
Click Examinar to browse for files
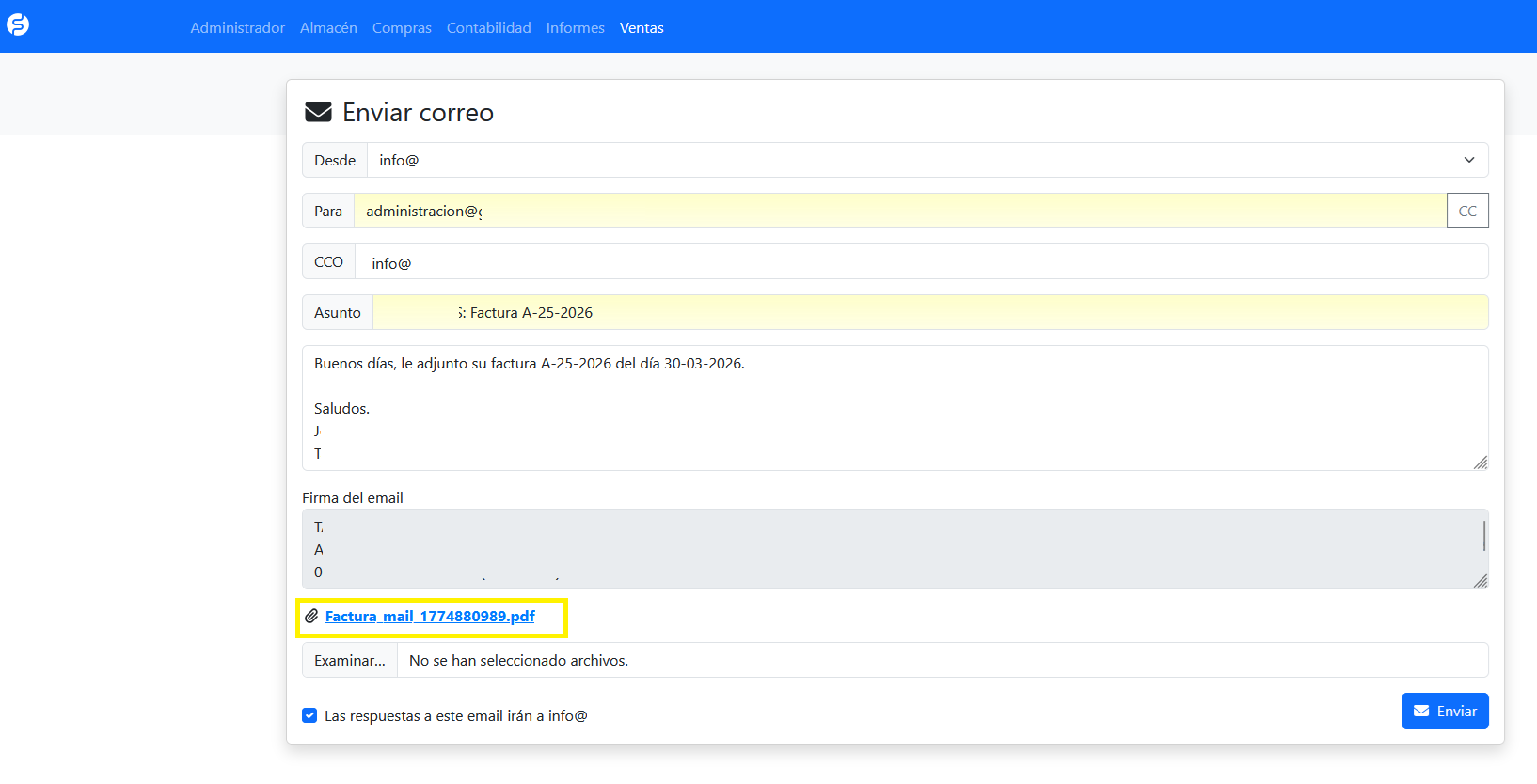pyautogui.click(x=350, y=661)
